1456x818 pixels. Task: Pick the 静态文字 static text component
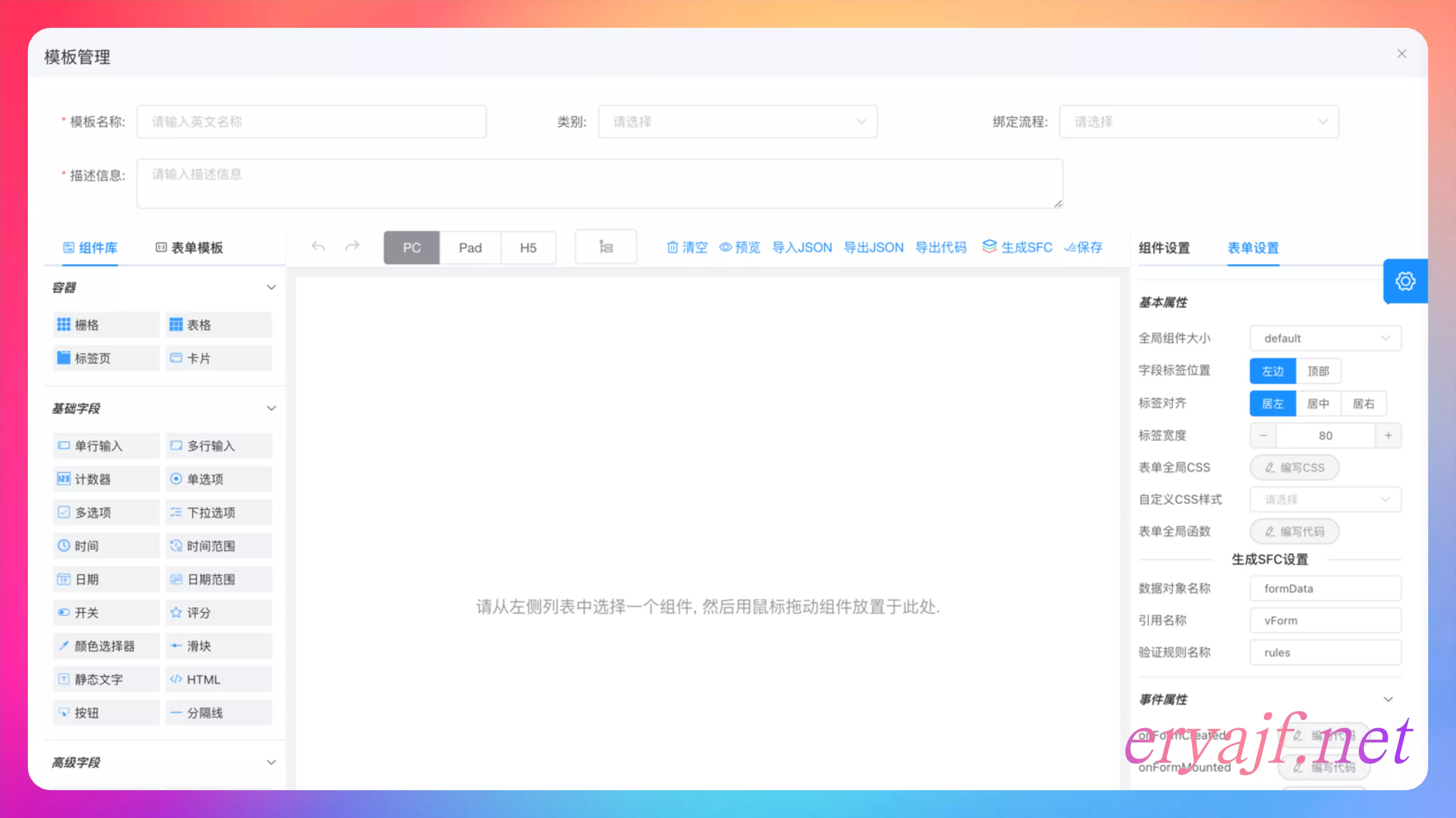click(x=106, y=679)
